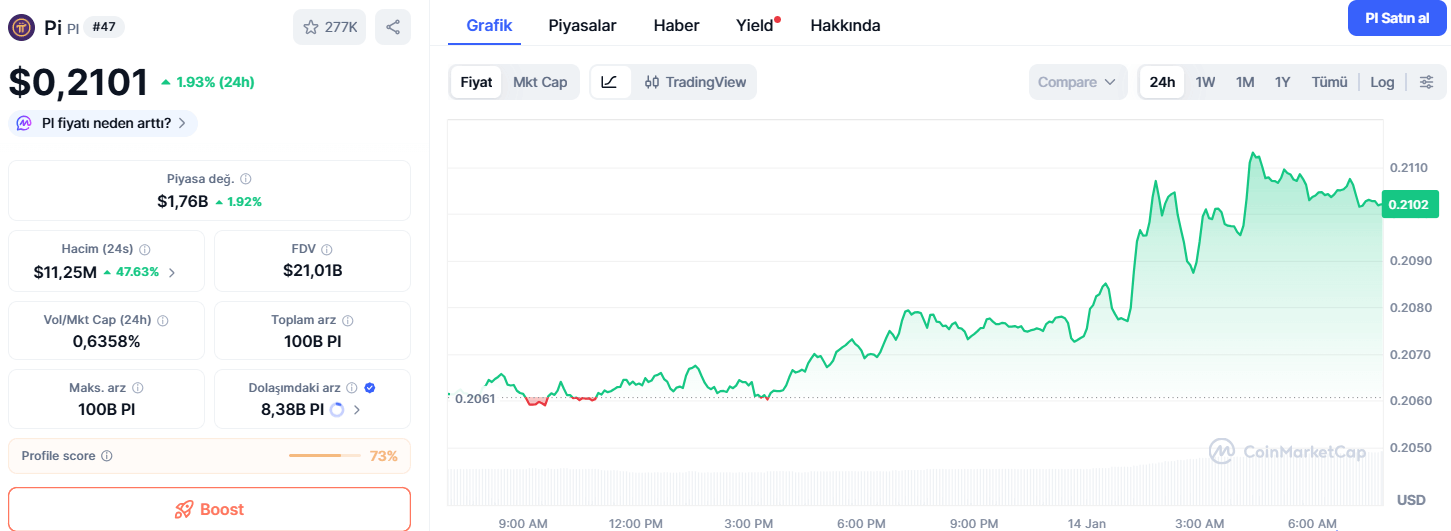Viewport: 1451px width, 531px height.
Task: Open the share icon button
Action: (393, 27)
